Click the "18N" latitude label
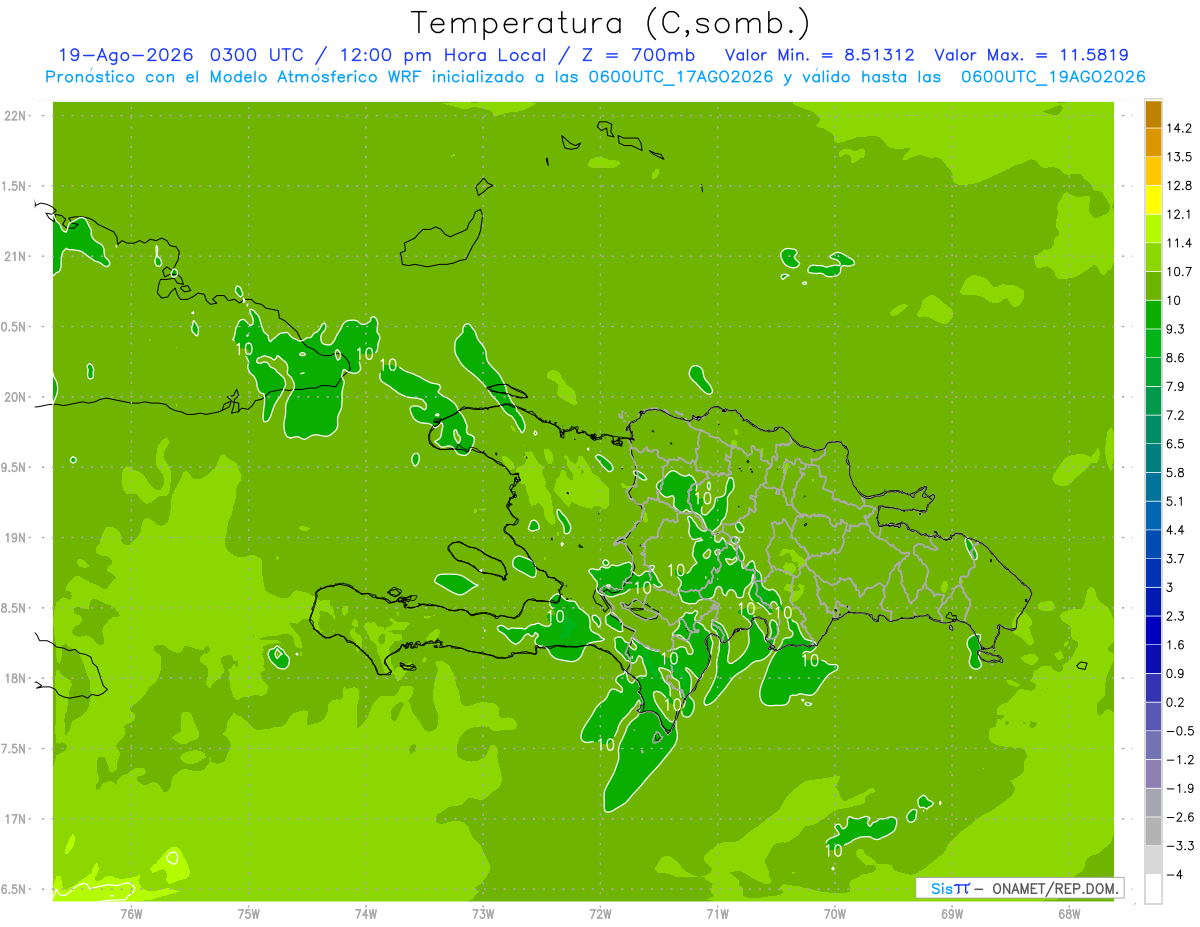Viewport: 1200px width, 927px height. pyautogui.click(x=15, y=679)
